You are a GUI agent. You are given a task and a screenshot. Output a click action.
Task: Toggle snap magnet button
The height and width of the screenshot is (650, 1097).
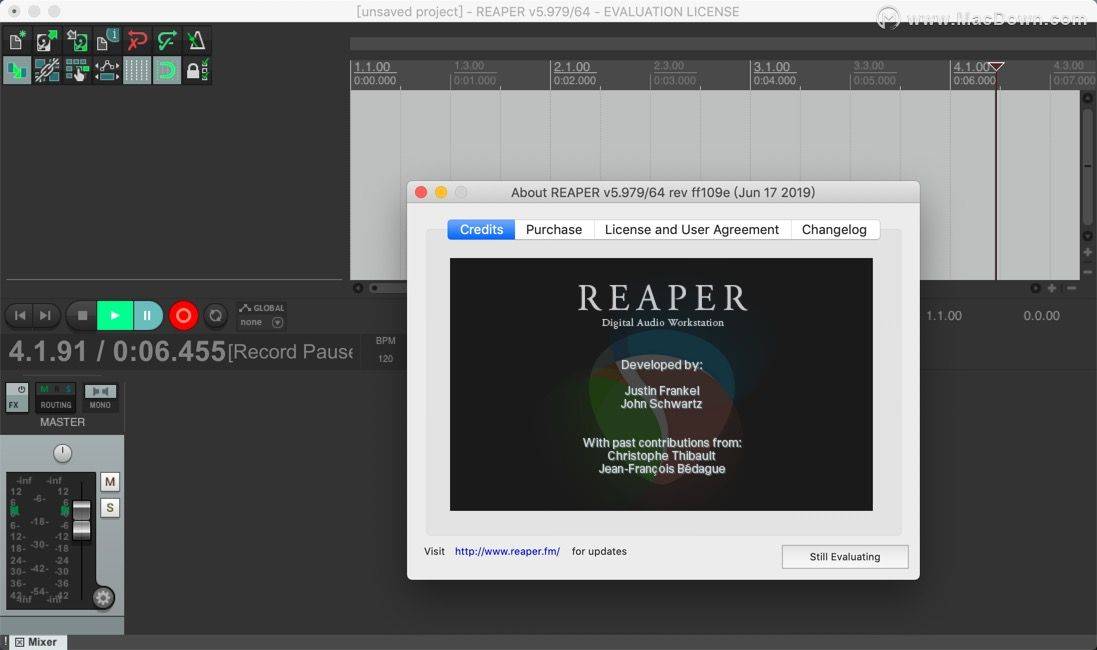point(167,71)
